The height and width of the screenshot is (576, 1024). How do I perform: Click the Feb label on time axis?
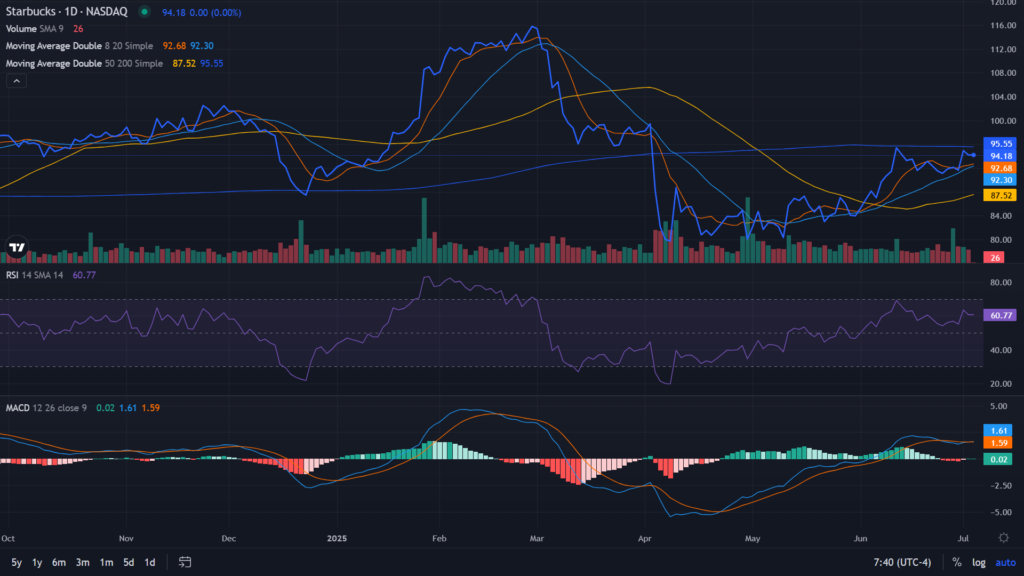[x=439, y=538]
